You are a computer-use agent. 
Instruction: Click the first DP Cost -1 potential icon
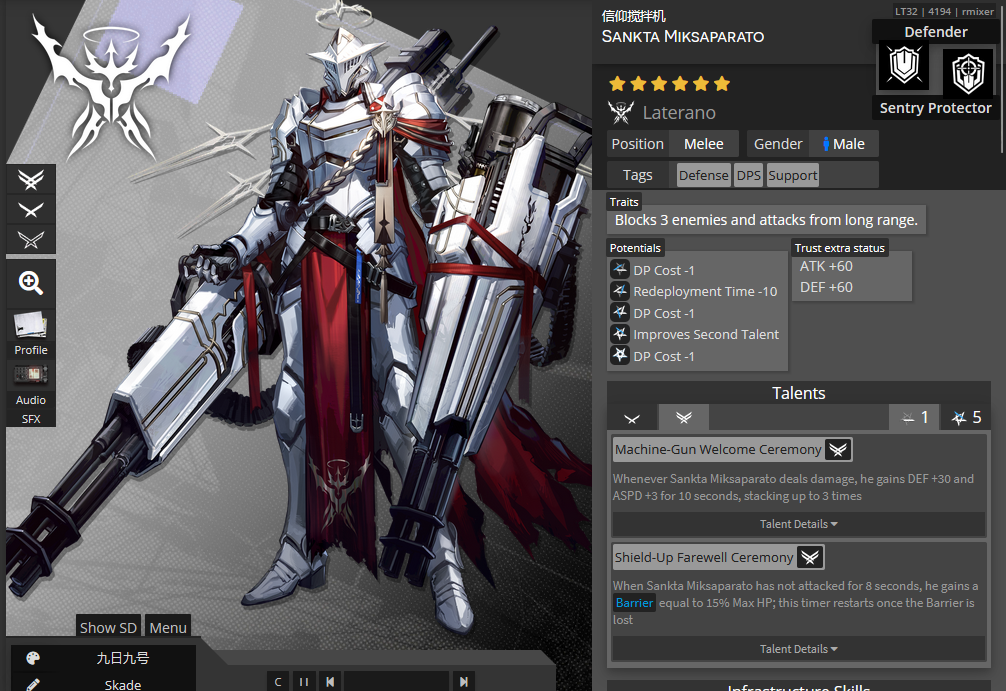(x=620, y=269)
